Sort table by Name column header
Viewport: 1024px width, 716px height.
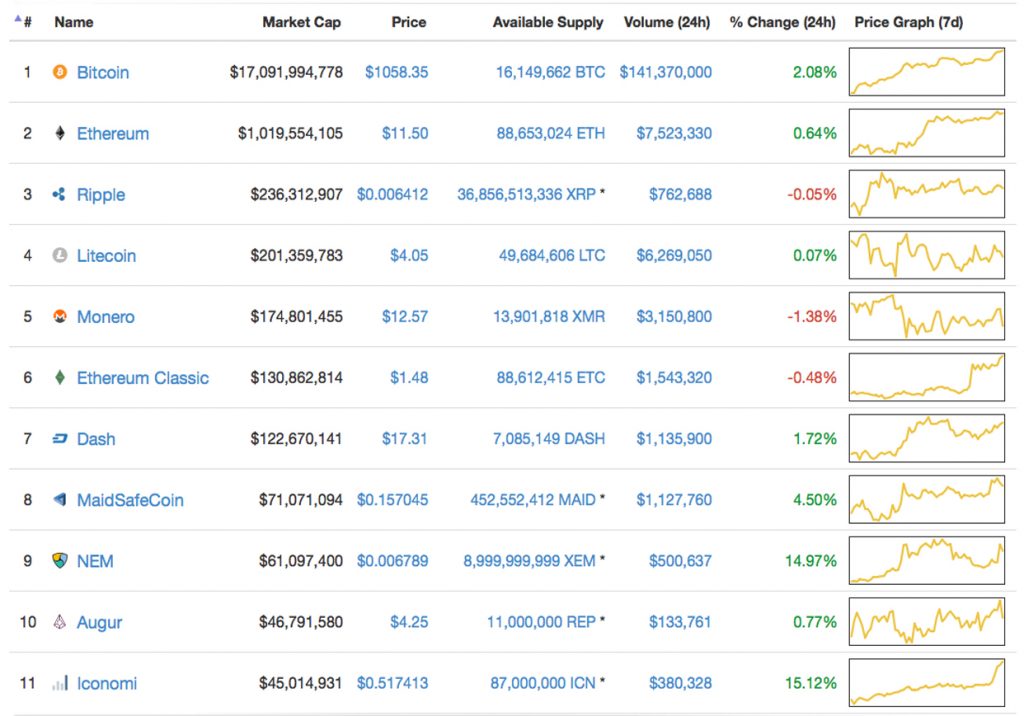click(74, 22)
